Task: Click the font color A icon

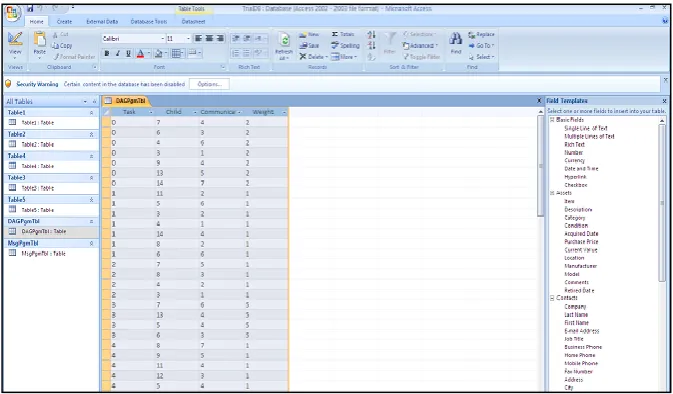Action: 140,54
